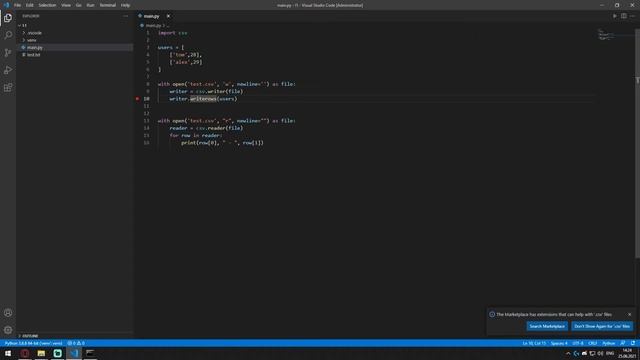Viewport: 640px width, 360px height.
Task: Open the Go menu
Action: point(78,5)
